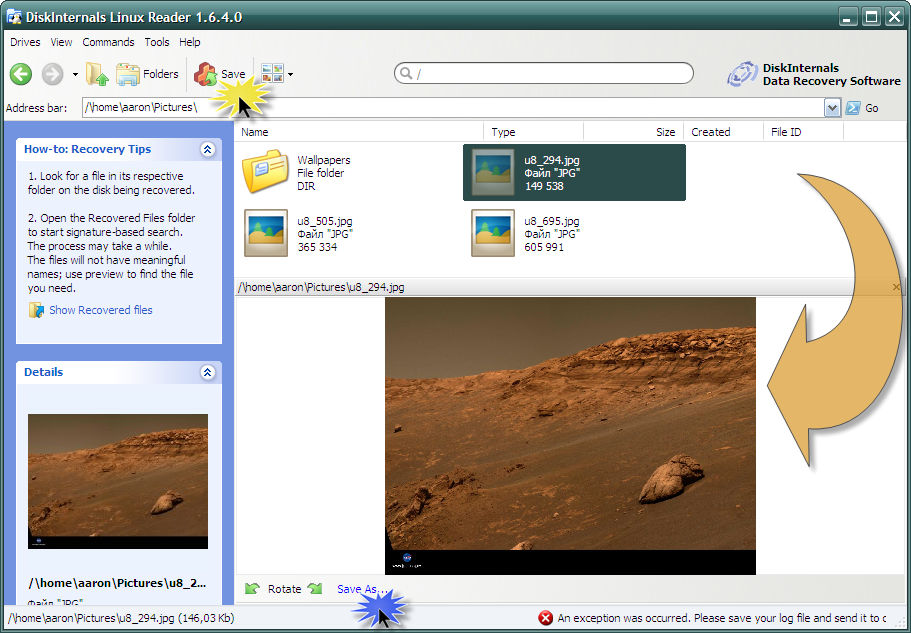Viewport: 911px width, 633px height.
Task: Go up one folder level
Action: (97, 74)
